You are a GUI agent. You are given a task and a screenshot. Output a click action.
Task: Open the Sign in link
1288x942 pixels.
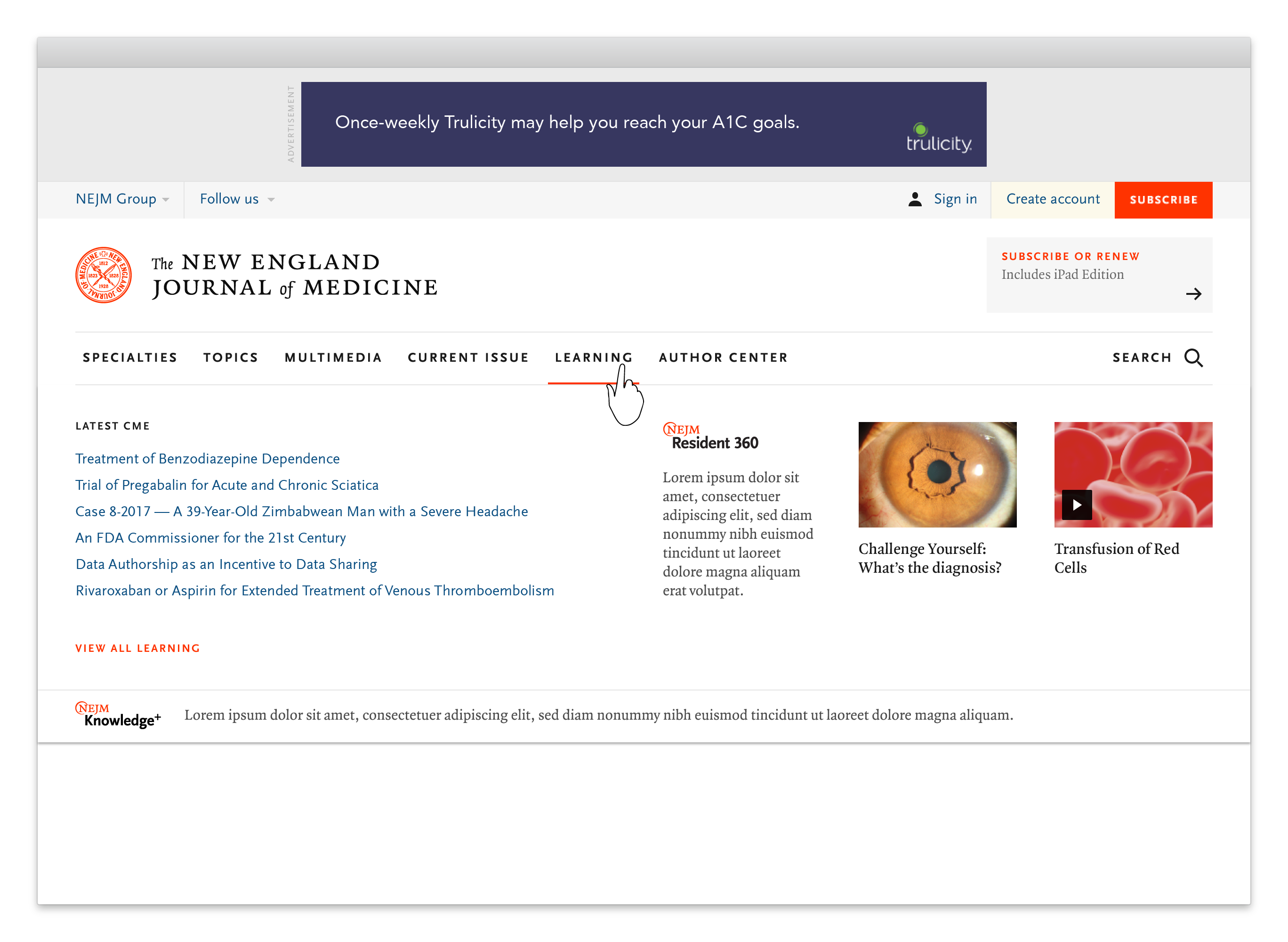(x=955, y=199)
